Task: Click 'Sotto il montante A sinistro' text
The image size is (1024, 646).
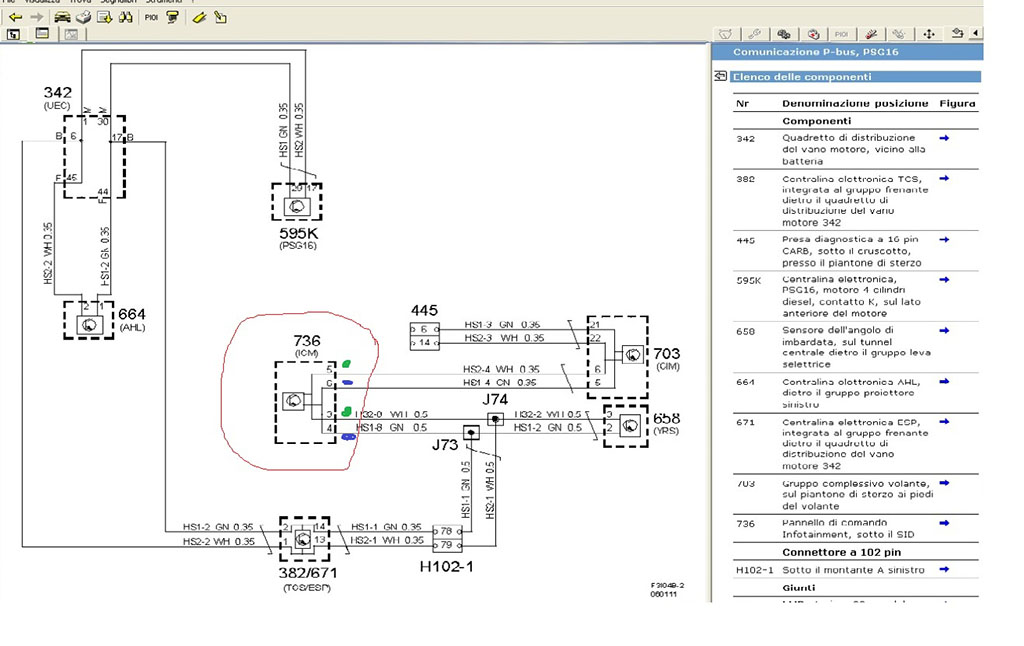Action: pos(853,570)
